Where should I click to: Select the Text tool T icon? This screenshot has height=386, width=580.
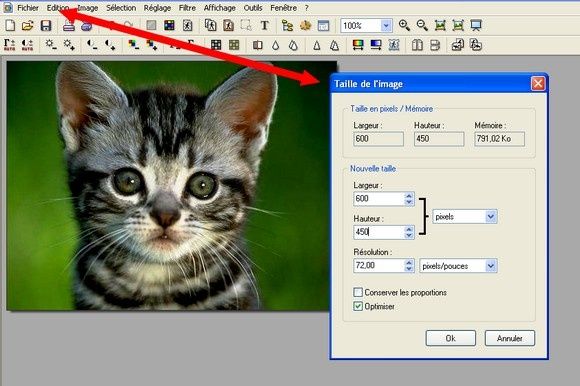[x=264, y=26]
